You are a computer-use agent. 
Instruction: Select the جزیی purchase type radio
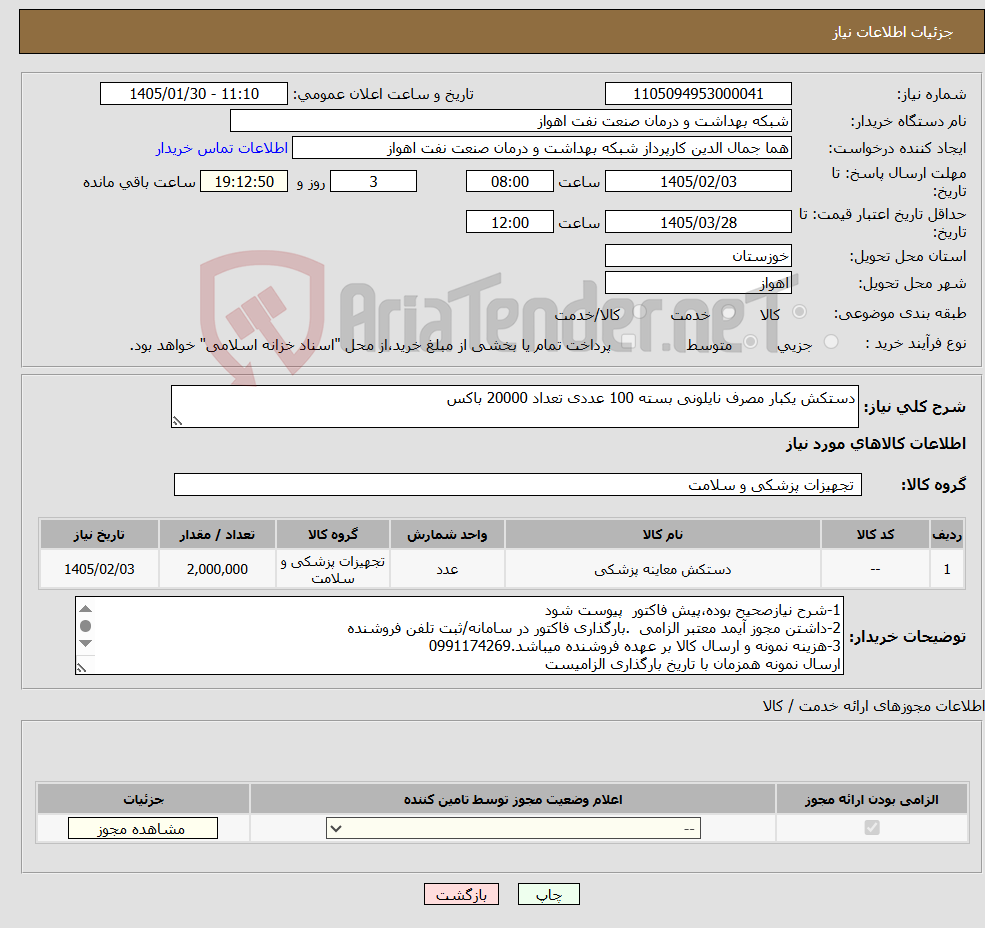click(830, 342)
